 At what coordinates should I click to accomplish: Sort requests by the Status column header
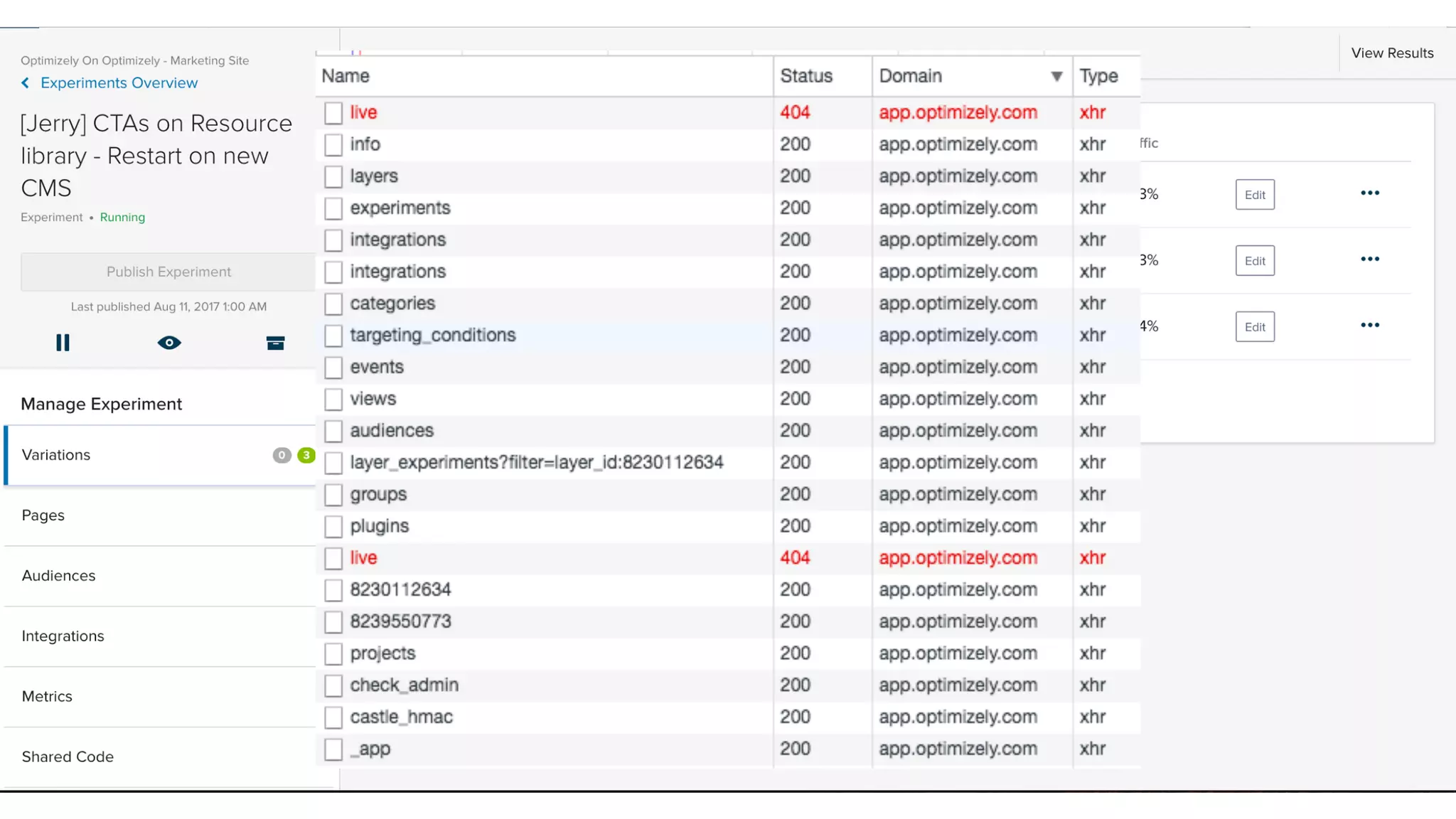click(x=806, y=76)
